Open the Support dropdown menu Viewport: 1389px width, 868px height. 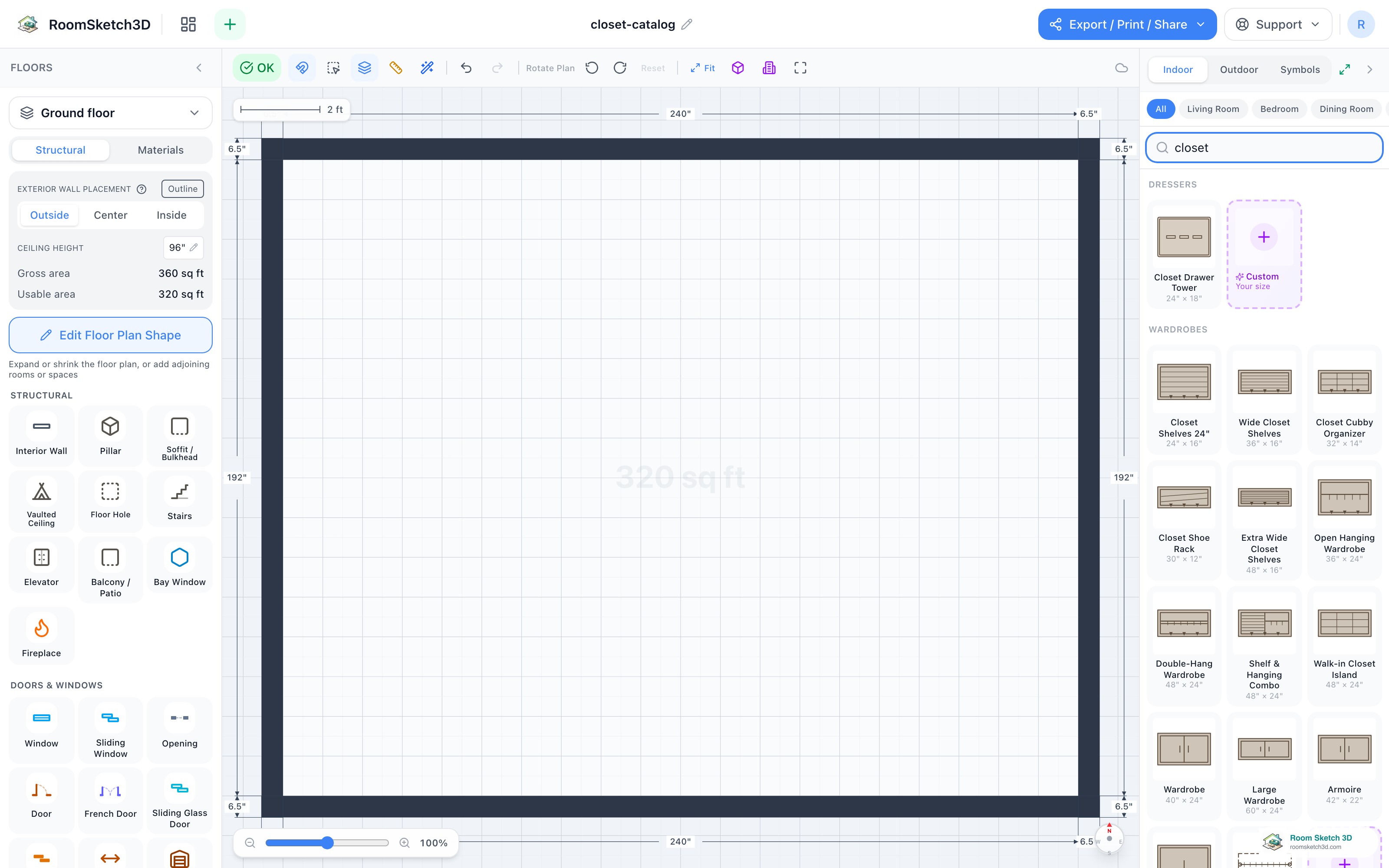point(1277,24)
